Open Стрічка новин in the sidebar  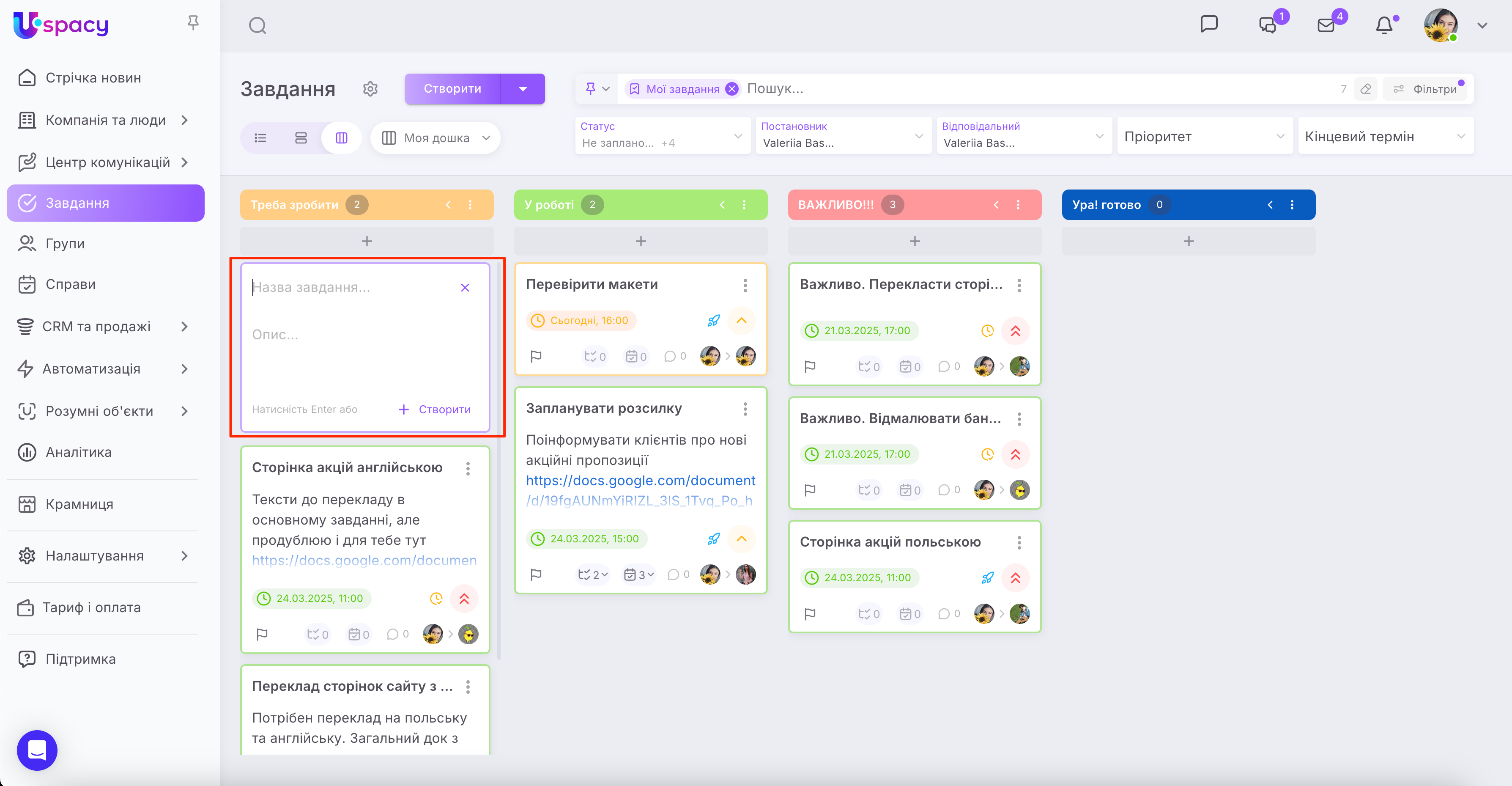pos(93,78)
